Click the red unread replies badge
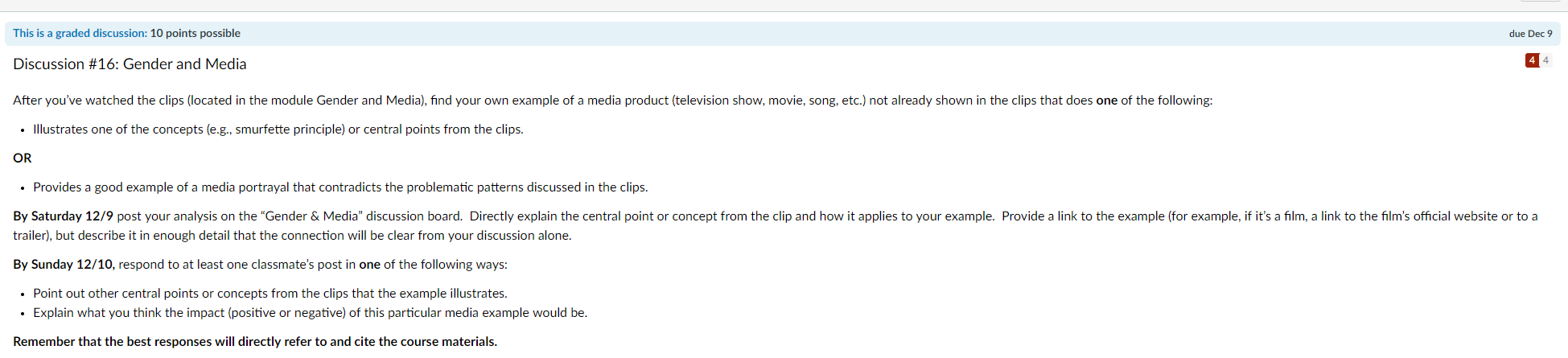 click(1532, 60)
